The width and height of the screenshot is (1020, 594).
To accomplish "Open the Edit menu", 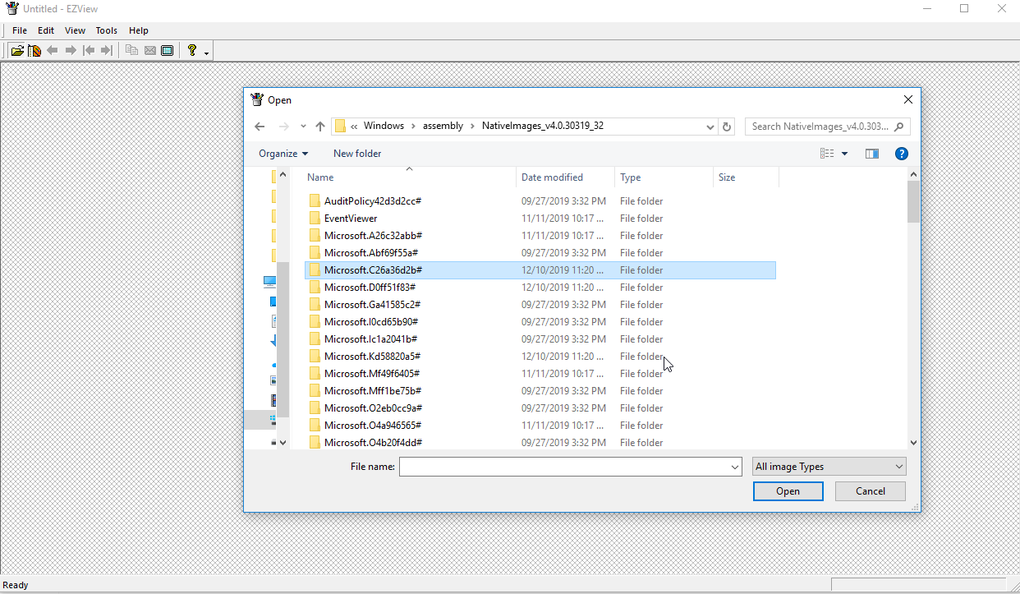I will tap(46, 31).
